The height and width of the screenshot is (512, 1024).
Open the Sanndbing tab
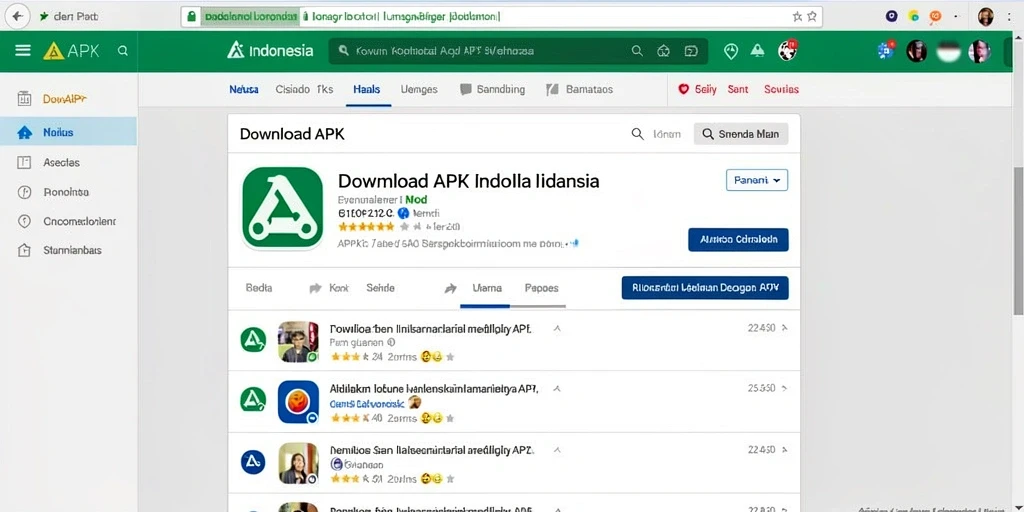tap(492, 89)
